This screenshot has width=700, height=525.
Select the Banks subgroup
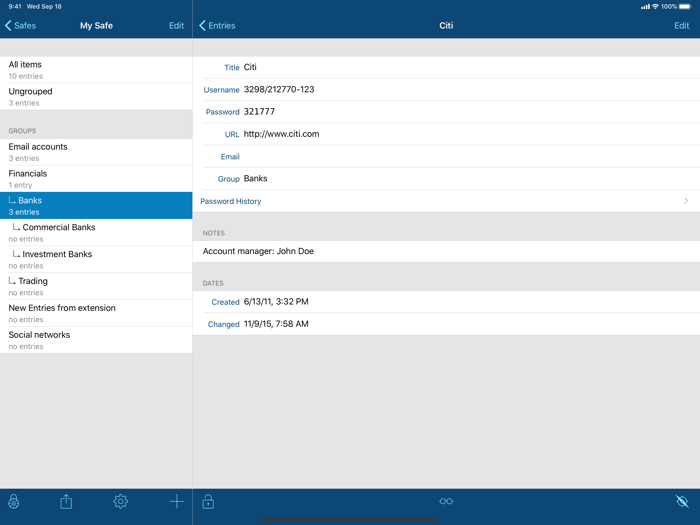click(96, 205)
